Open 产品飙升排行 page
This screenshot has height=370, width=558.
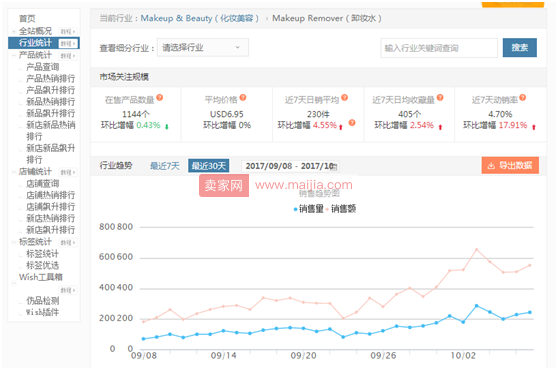[x=51, y=90]
